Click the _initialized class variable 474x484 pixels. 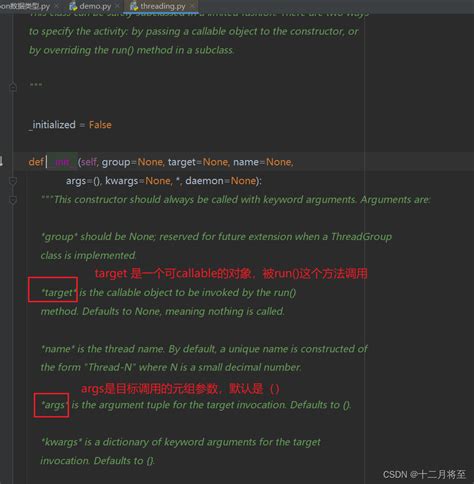pos(52,125)
